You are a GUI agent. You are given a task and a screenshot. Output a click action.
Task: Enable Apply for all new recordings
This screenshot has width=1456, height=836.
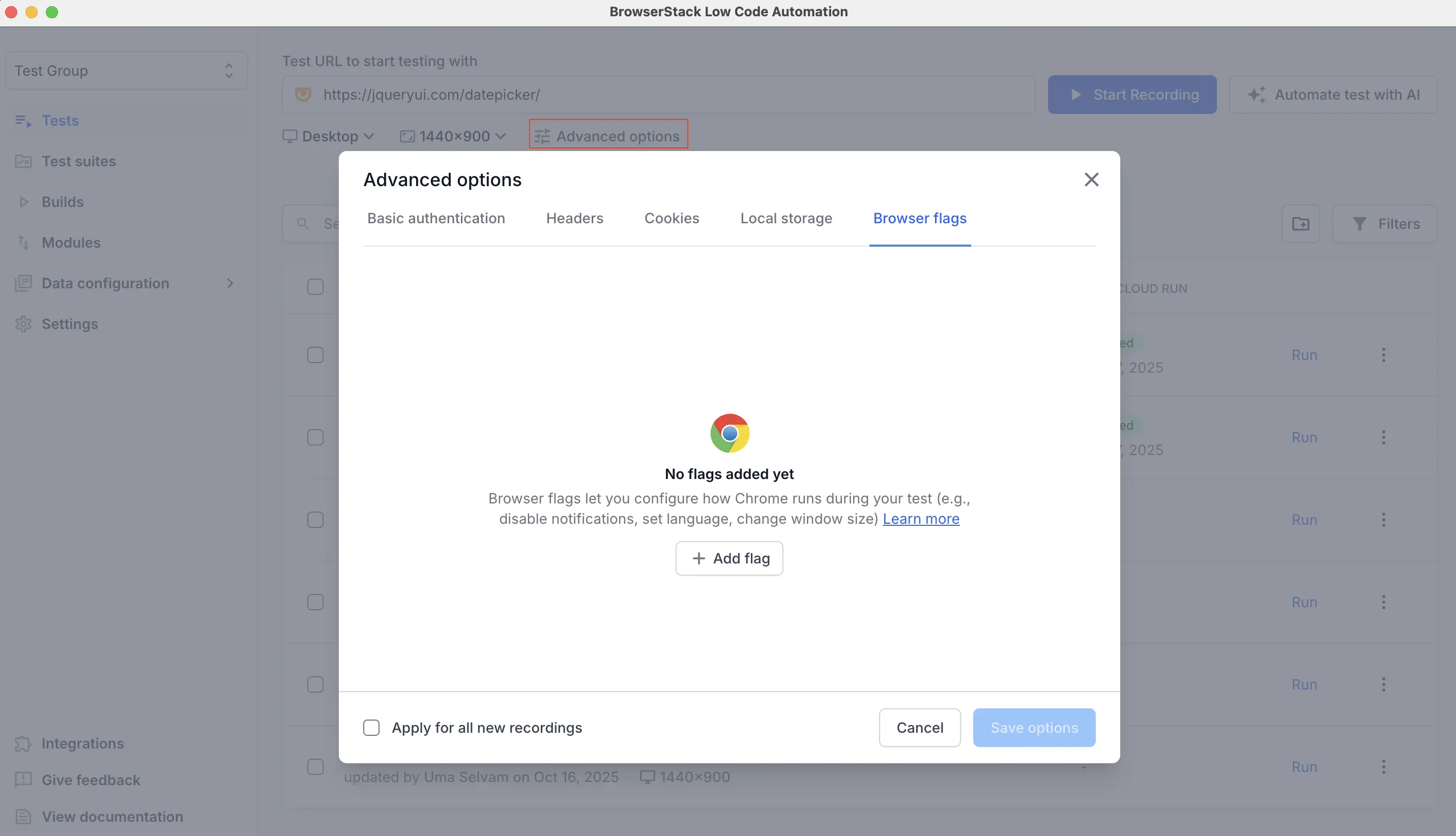[x=371, y=728]
